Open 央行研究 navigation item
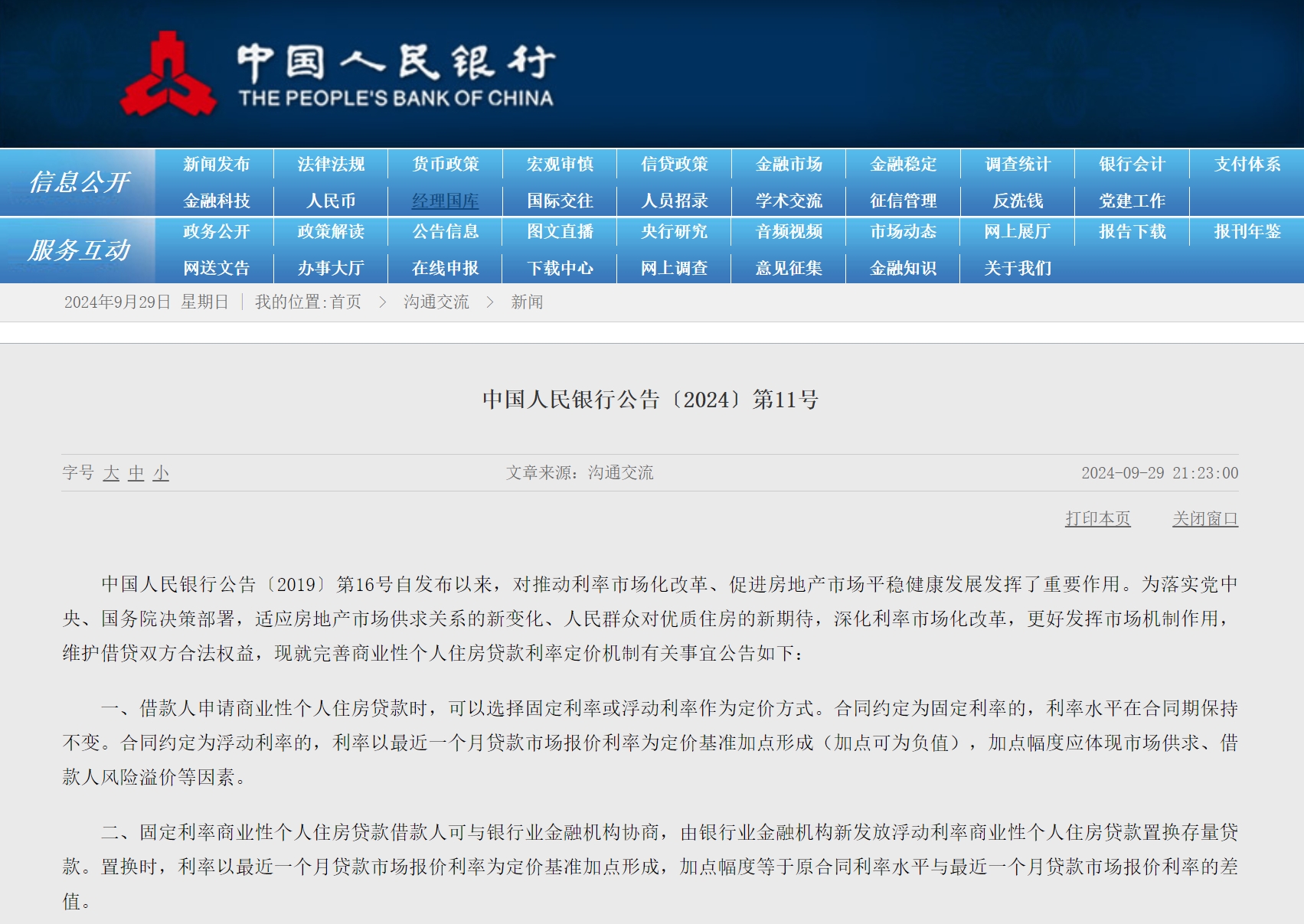 [675, 232]
